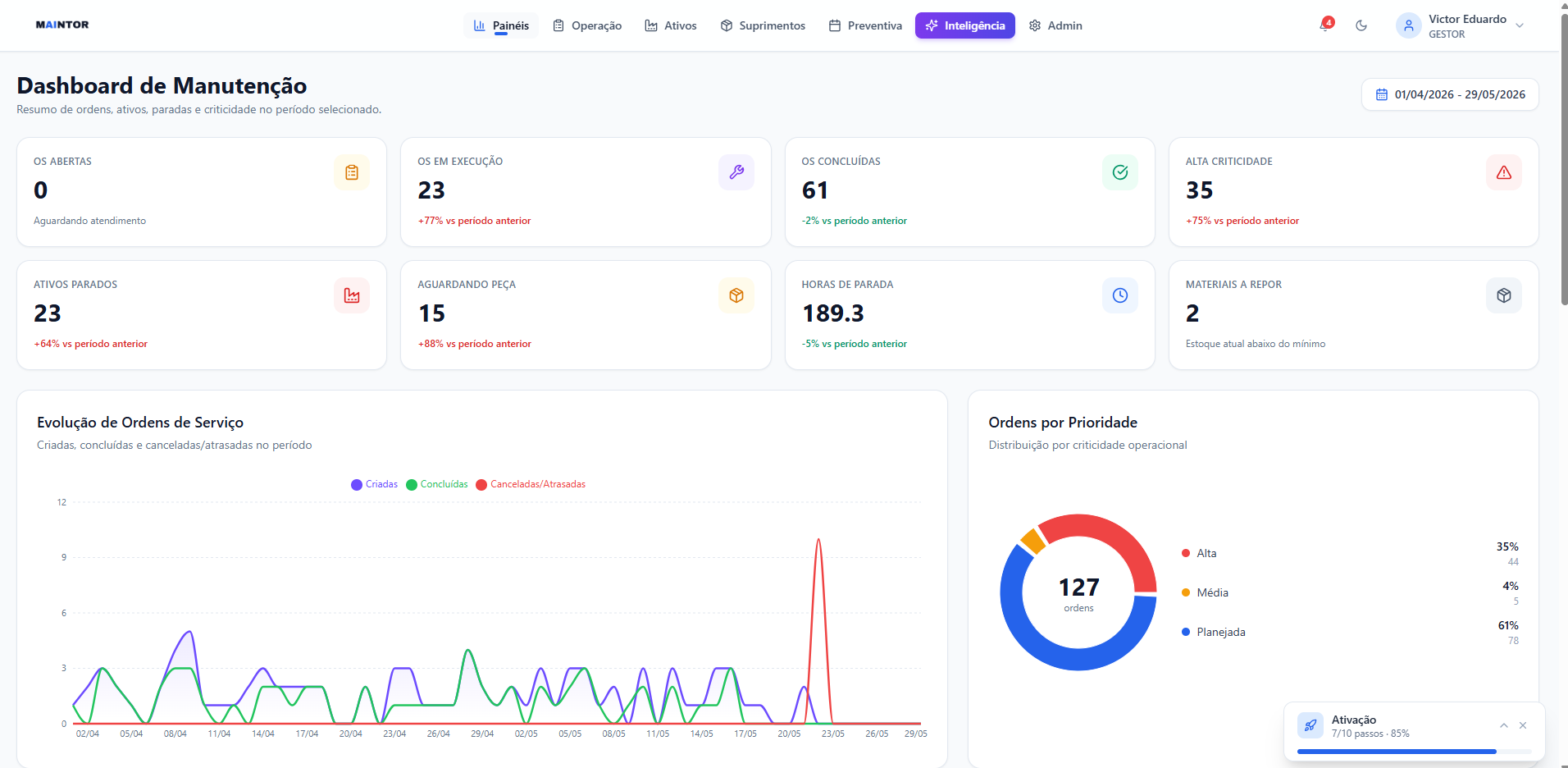Click the Ativação progress bar
Viewport: 1568px width, 768px height.
tap(1415, 752)
